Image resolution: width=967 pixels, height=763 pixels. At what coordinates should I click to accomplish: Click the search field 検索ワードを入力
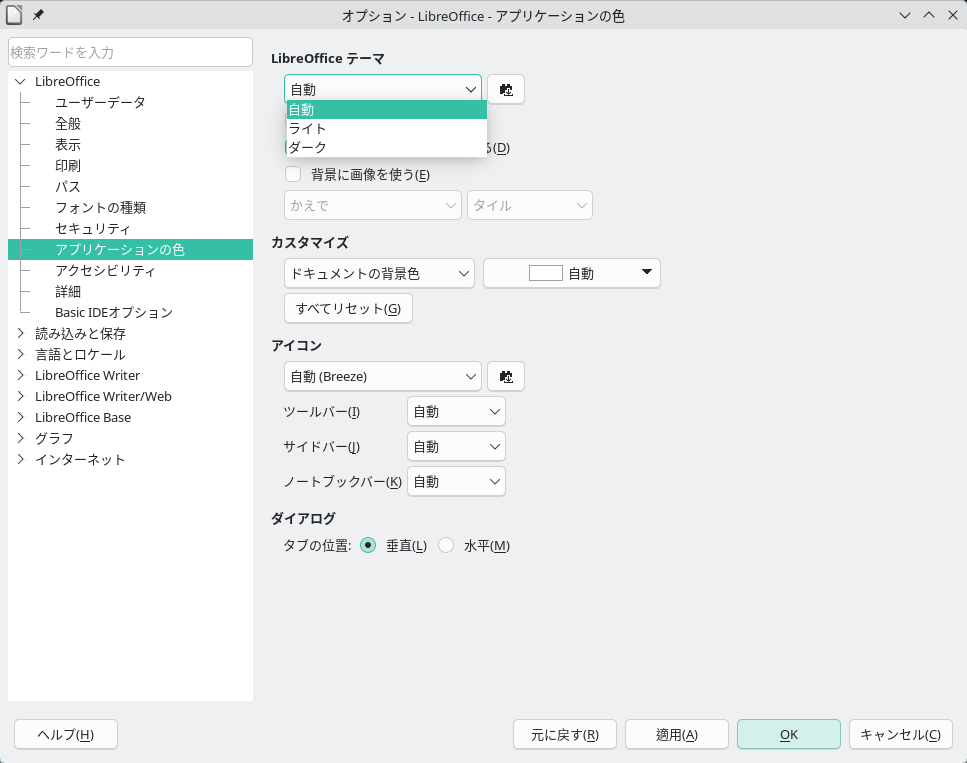(130, 52)
